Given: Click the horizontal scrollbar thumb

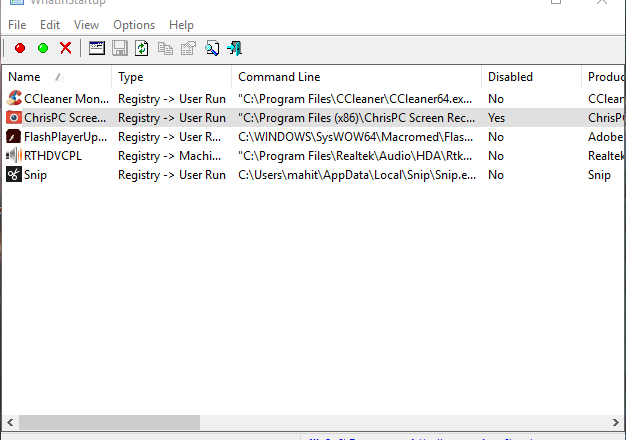Looking at the screenshot, I should [x=109, y=422].
